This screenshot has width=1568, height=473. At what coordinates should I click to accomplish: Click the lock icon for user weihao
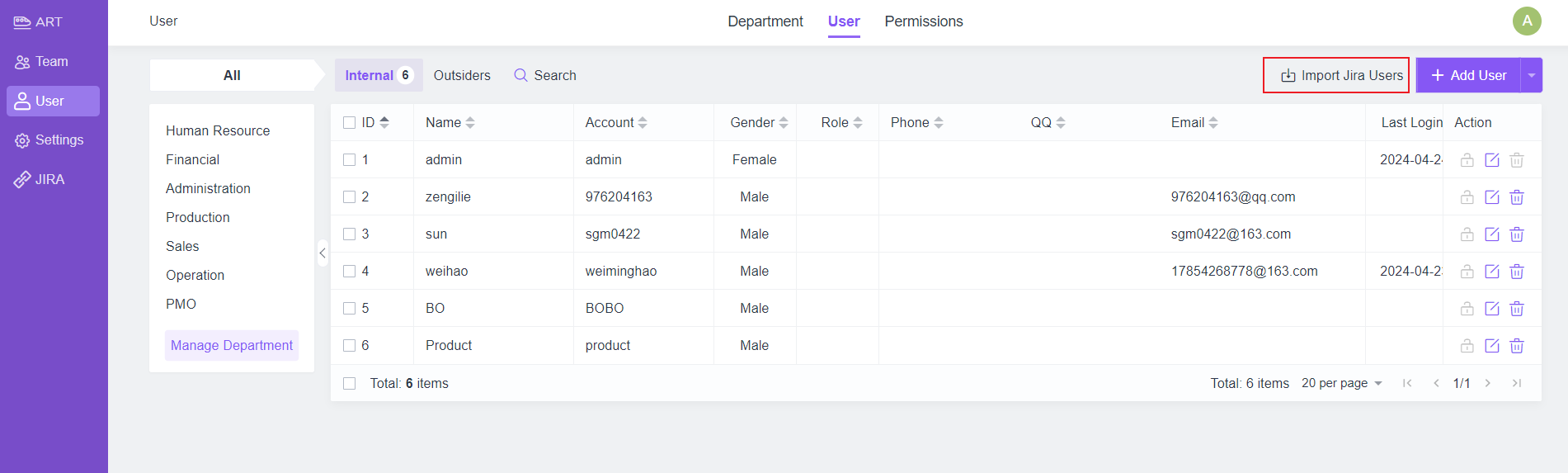click(x=1467, y=272)
